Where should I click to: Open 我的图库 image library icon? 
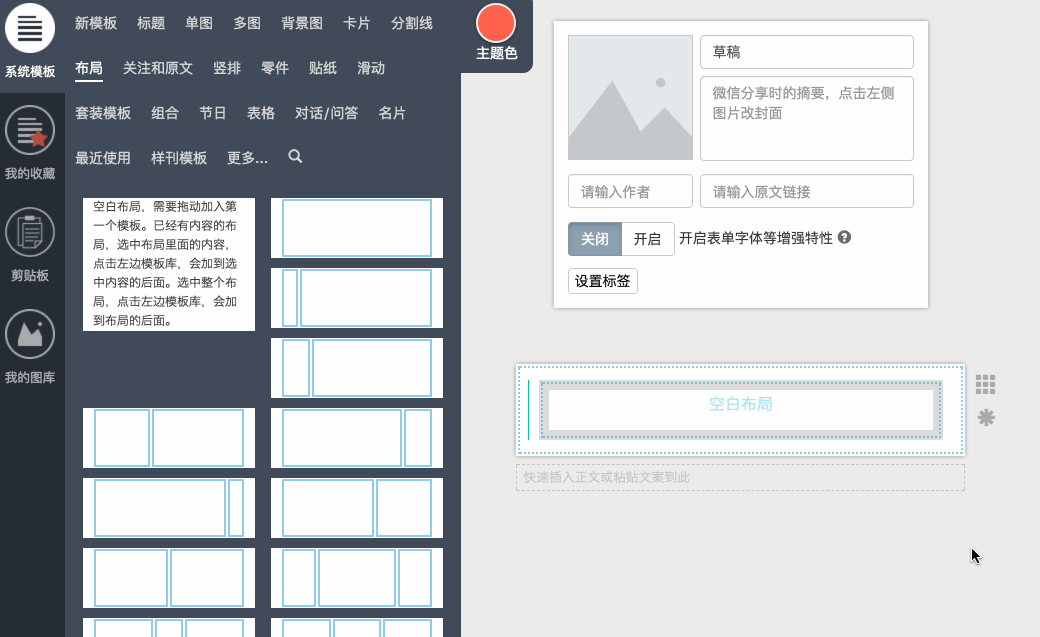30,334
